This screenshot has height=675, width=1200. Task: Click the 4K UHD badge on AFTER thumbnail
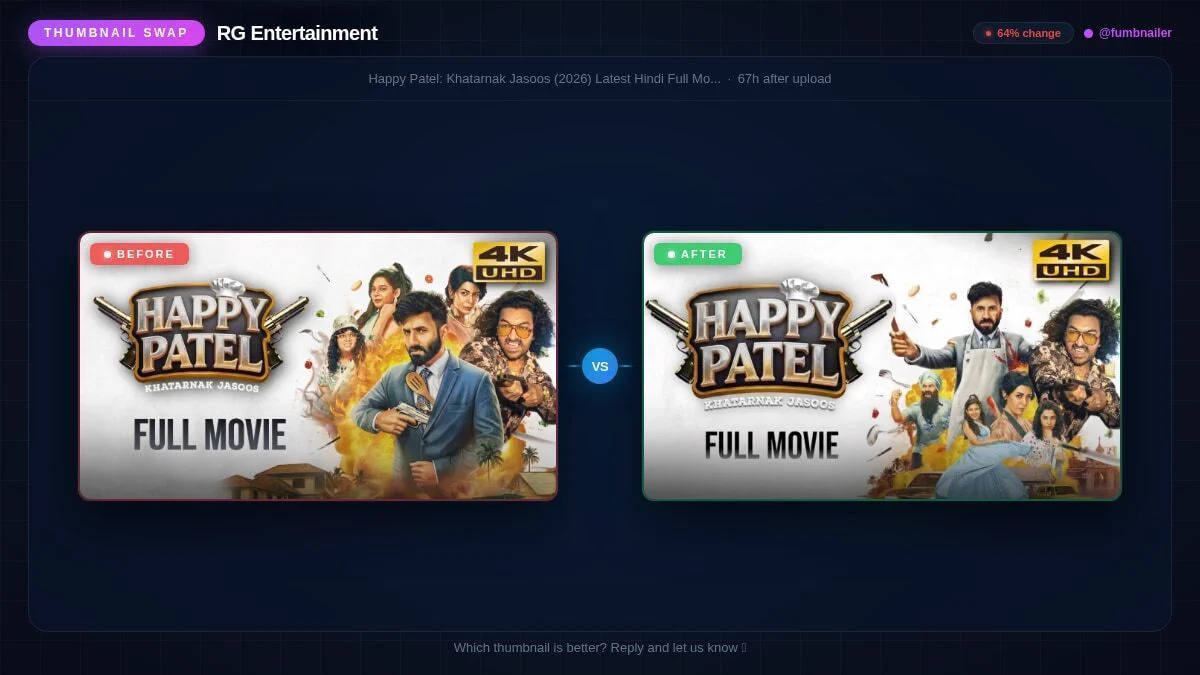click(x=1072, y=260)
